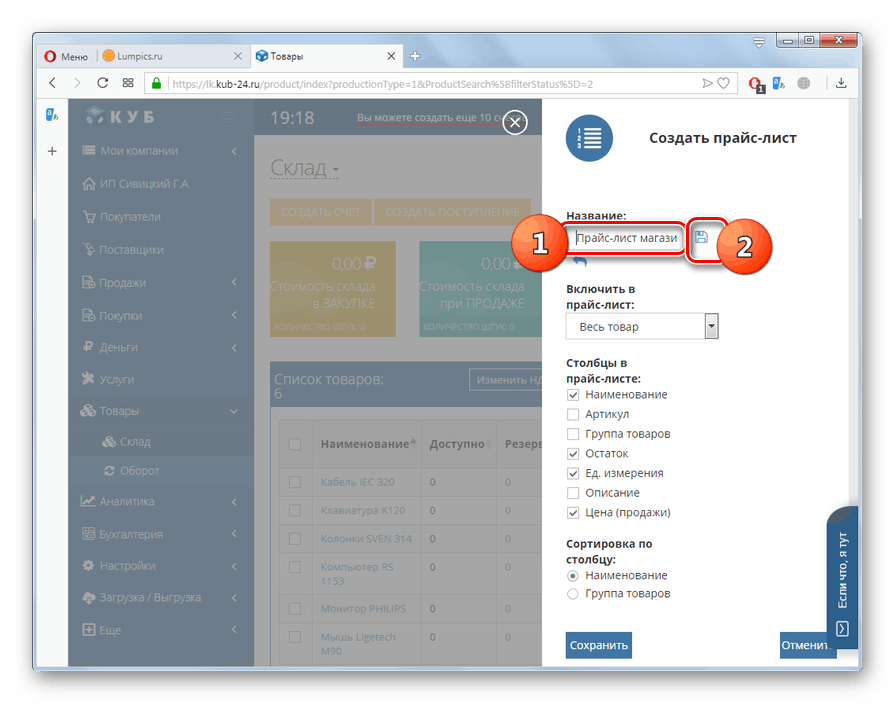Click the globe VPN icon in toolbar

click(804, 83)
